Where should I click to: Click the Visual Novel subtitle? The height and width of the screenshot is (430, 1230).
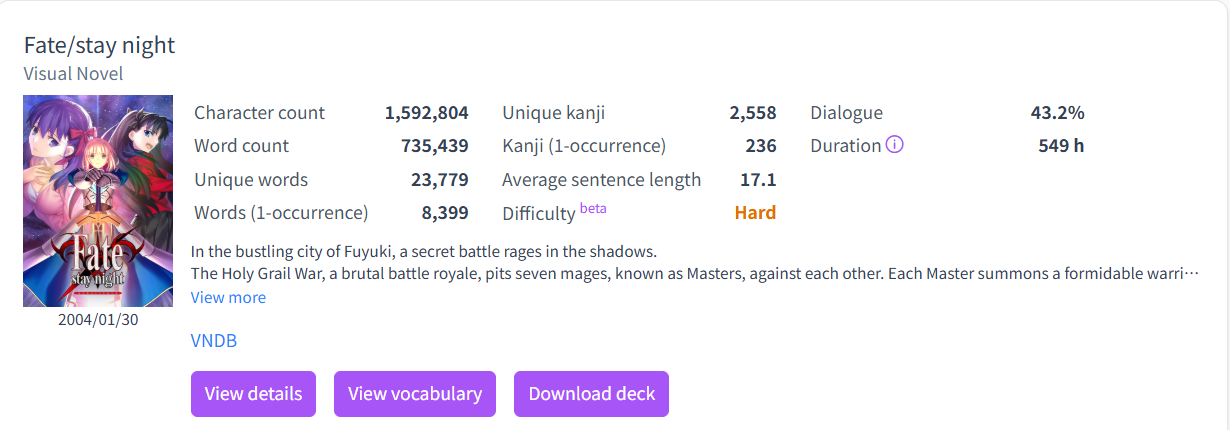73,74
